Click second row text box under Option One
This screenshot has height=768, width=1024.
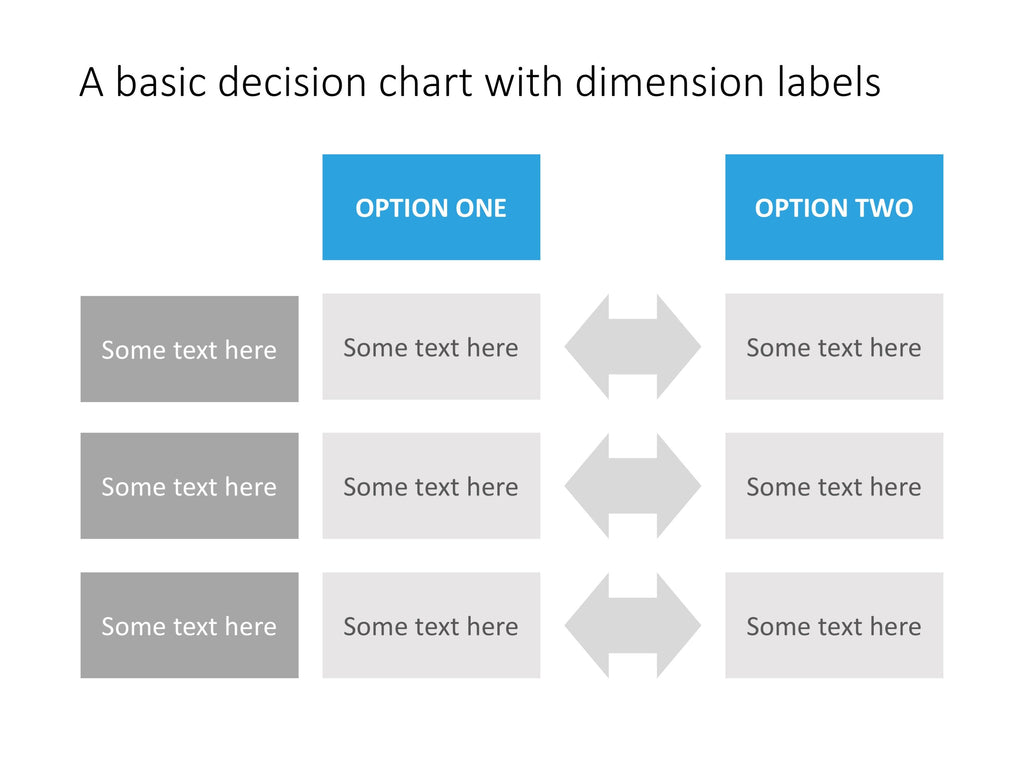pyautogui.click(x=431, y=486)
